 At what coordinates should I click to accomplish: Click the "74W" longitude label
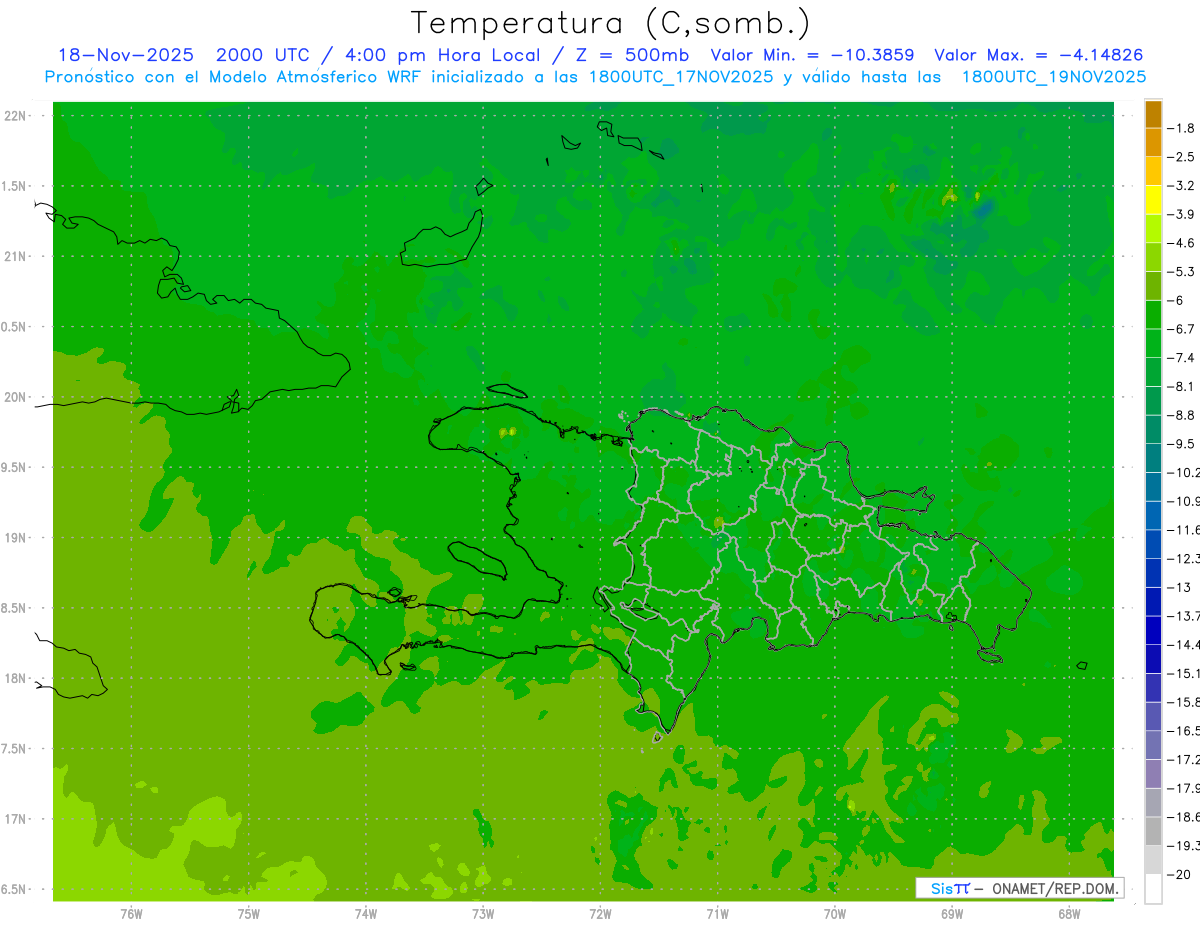point(366,914)
